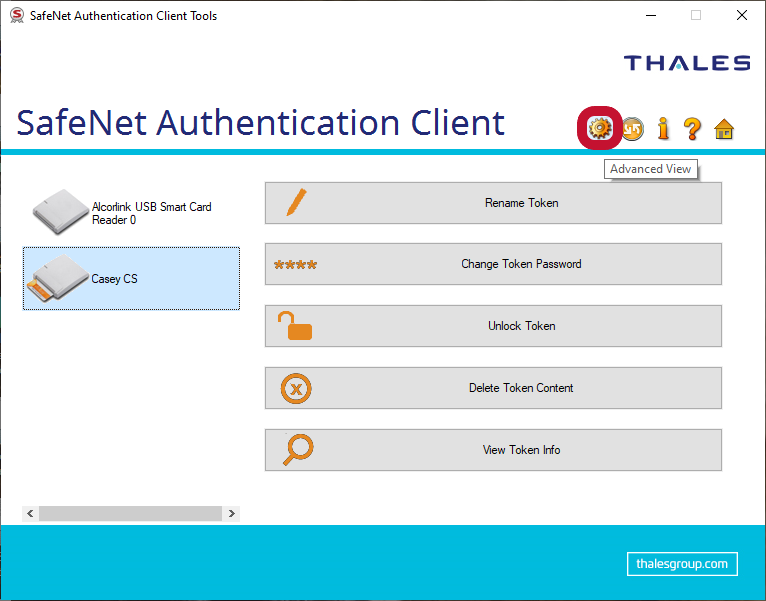The height and width of the screenshot is (601, 766).
Task: Open View Token Info
Action: pos(493,450)
